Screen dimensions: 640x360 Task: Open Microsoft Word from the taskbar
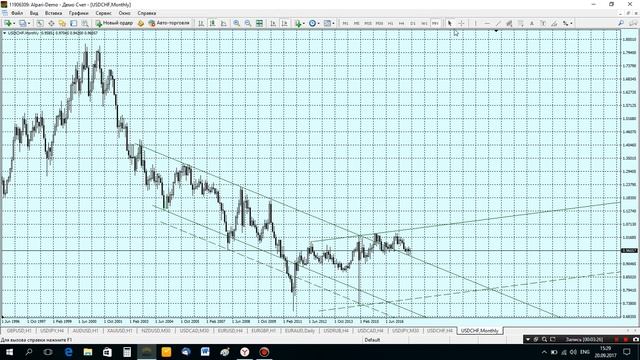tap(205, 352)
